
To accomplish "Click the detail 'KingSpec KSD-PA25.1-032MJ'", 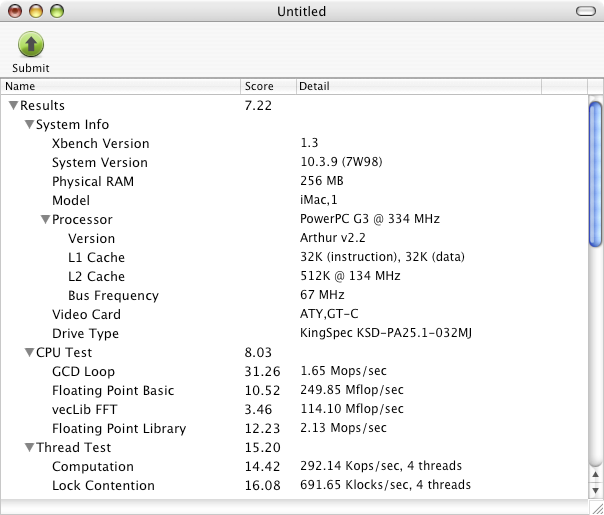I will tap(386, 333).
